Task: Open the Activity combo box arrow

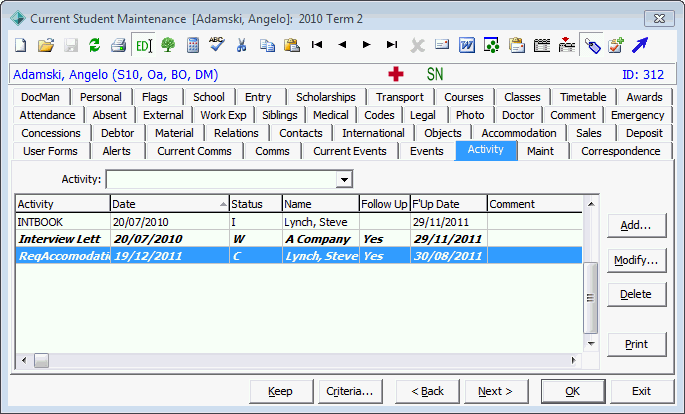Action: [x=344, y=179]
